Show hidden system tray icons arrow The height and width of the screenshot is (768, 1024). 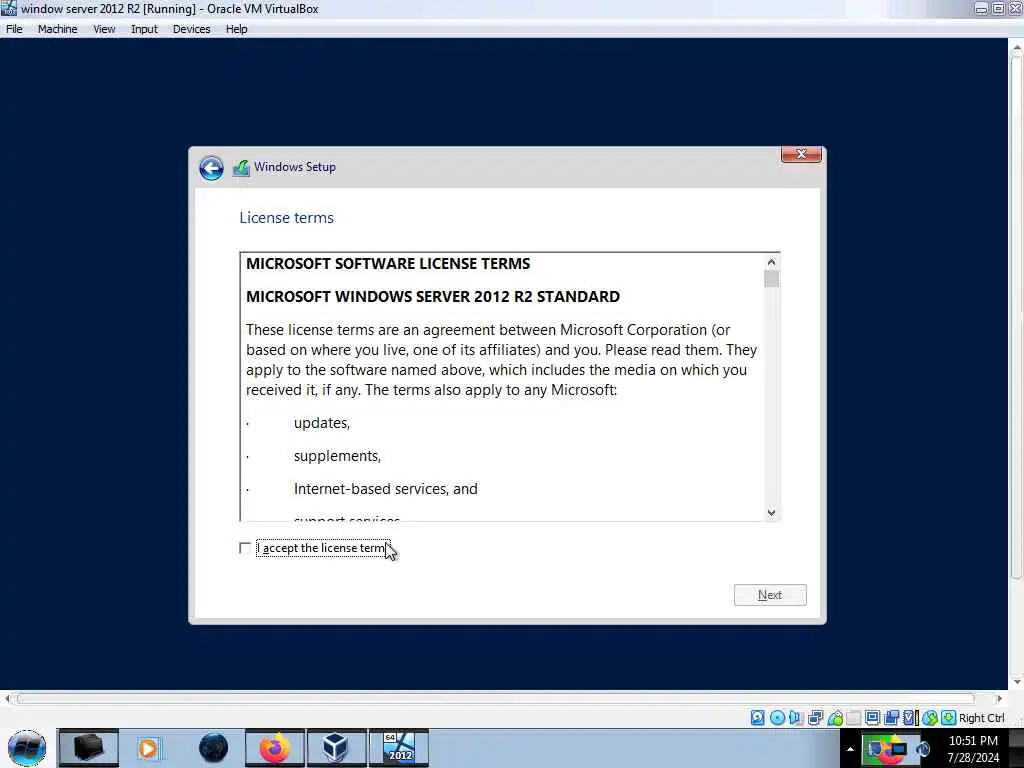click(850, 749)
